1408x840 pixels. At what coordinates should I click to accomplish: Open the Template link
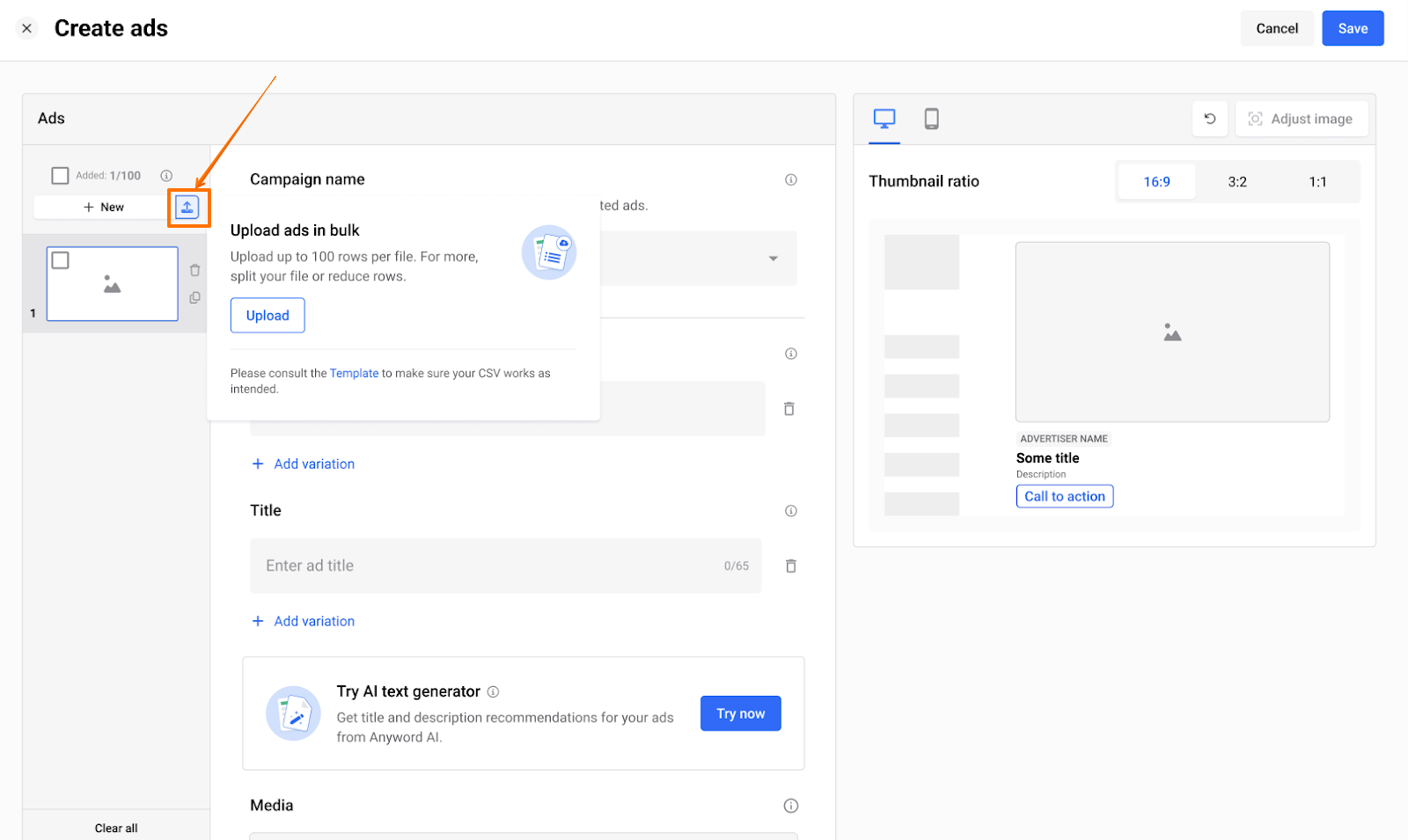point(354,373)
